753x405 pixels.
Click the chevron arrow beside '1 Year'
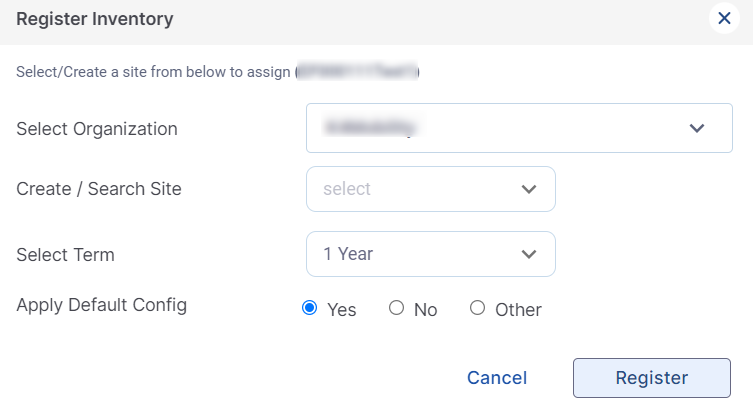529,254
